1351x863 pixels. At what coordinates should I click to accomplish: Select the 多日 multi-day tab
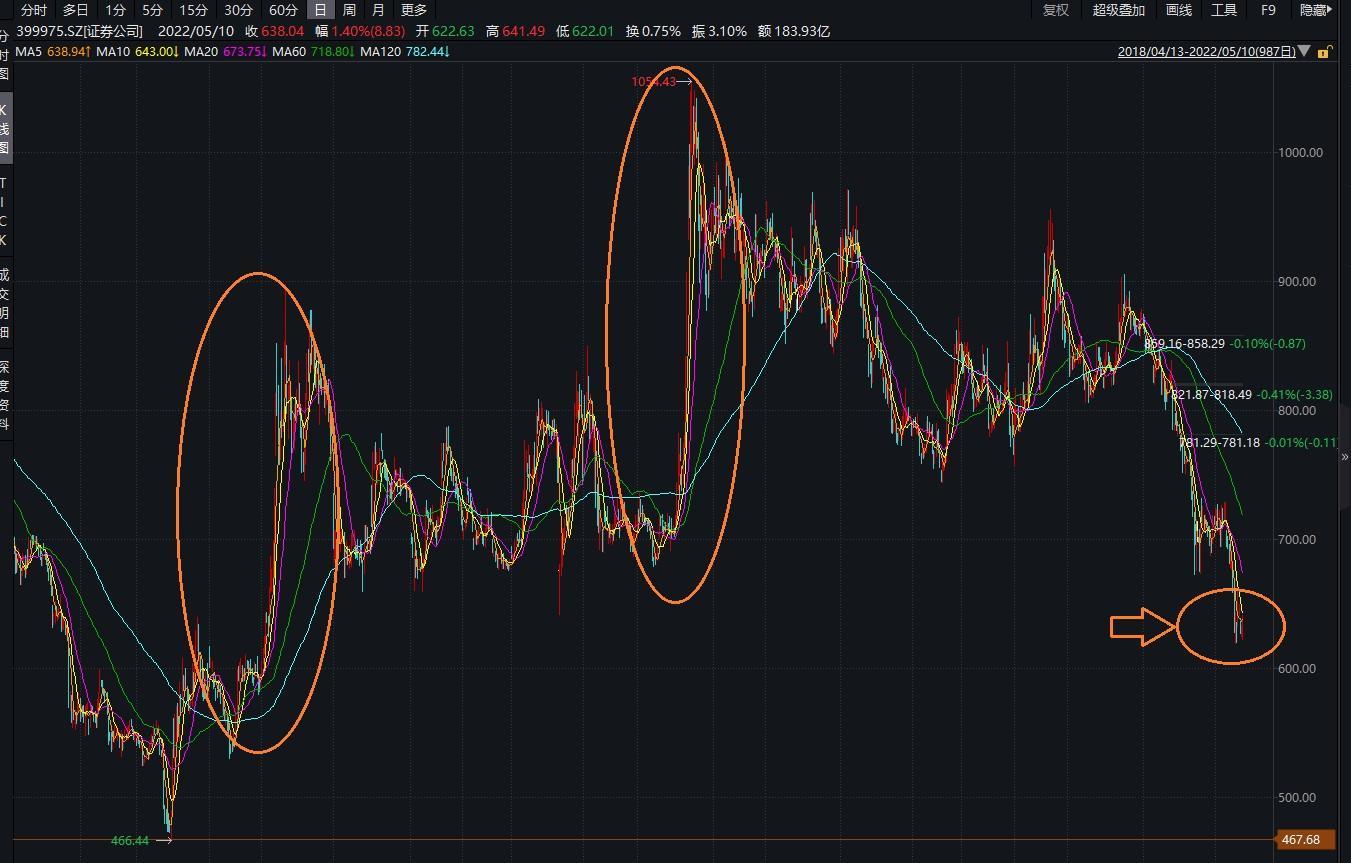75,10
